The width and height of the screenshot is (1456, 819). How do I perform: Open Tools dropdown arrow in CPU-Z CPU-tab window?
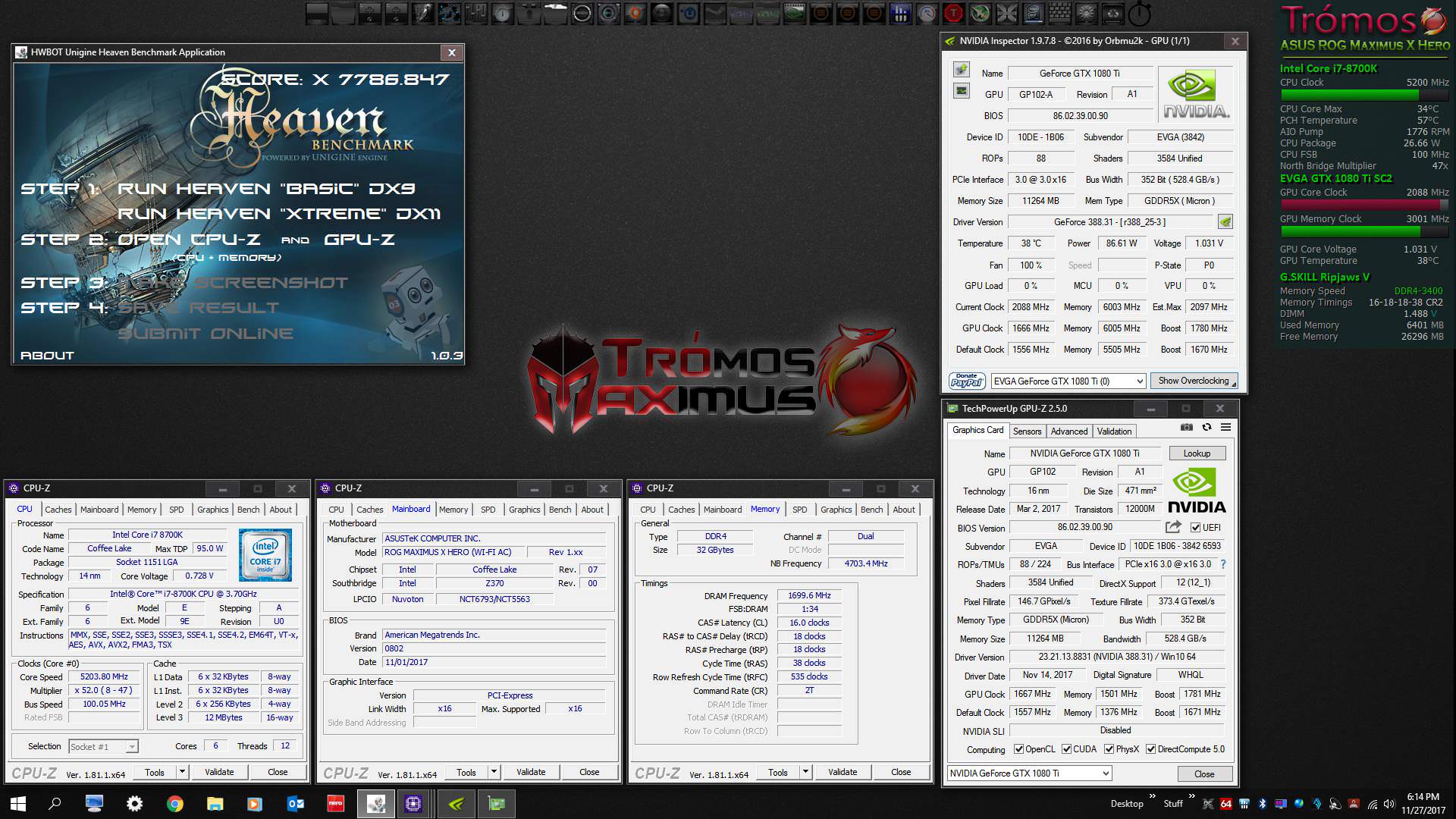182,772
